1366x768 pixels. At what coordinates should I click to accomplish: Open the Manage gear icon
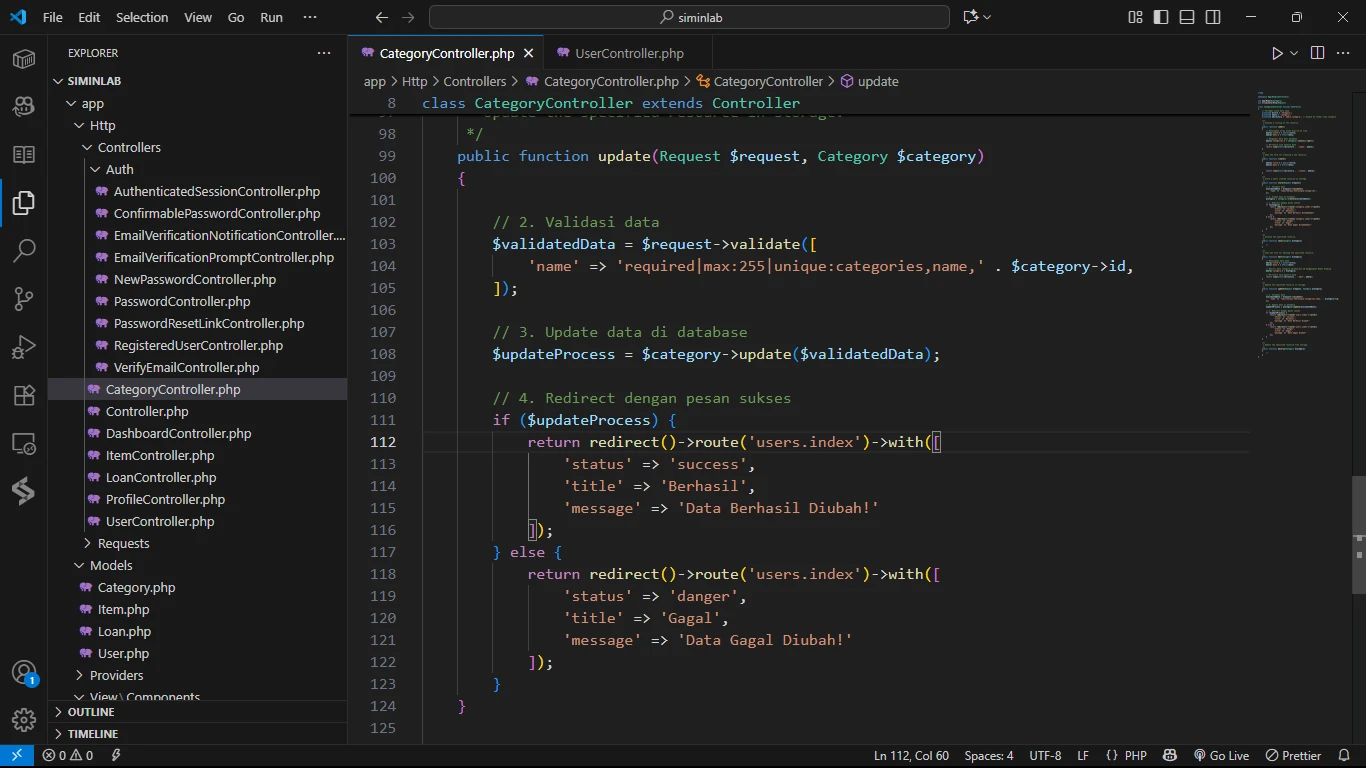click(x=24, y=719)
